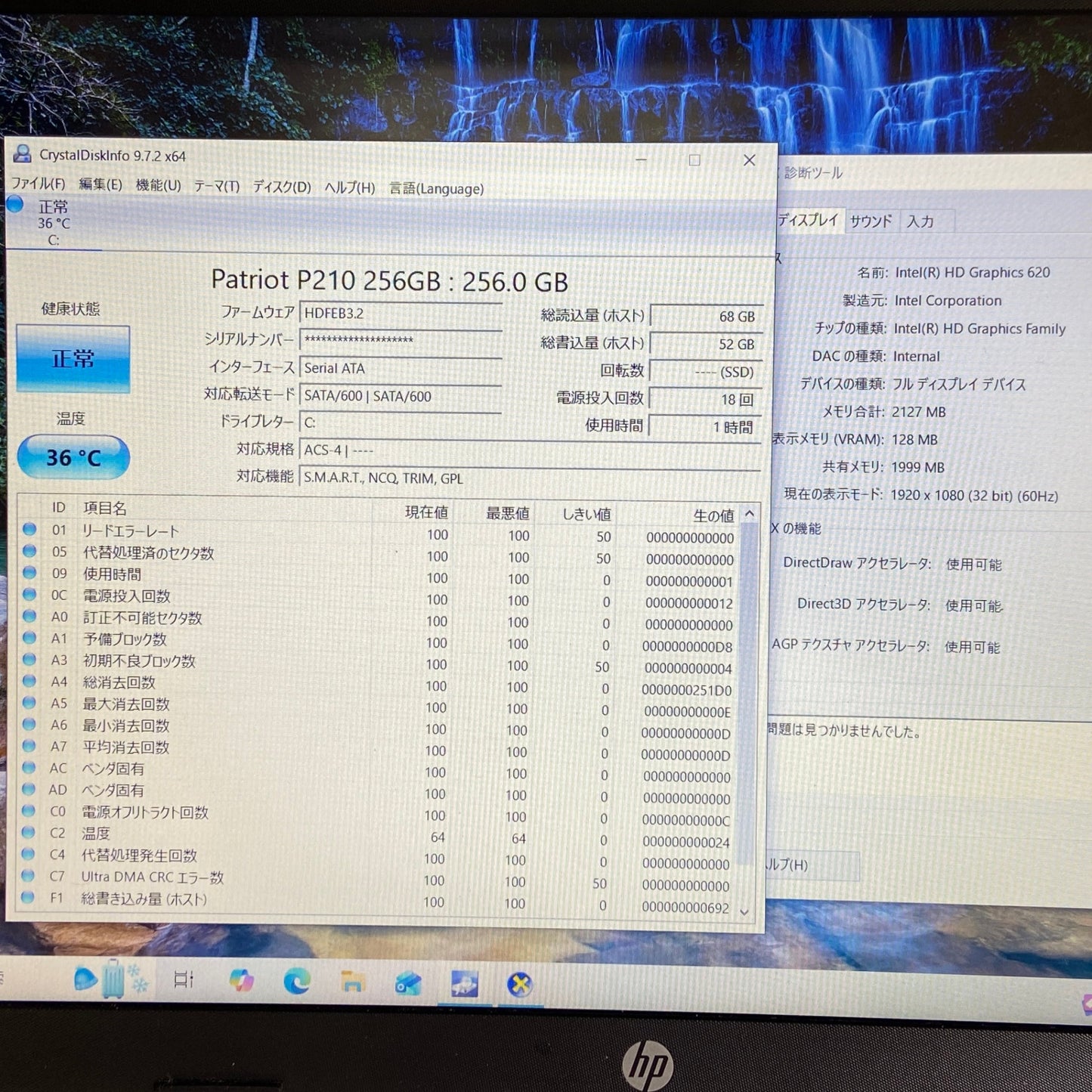Viewport: 1092px width, 1092px height.
Task: Click the 対応機能 field S.M.A.R.T., NCQ, TRIM, GPL
Action: (529, 478)
